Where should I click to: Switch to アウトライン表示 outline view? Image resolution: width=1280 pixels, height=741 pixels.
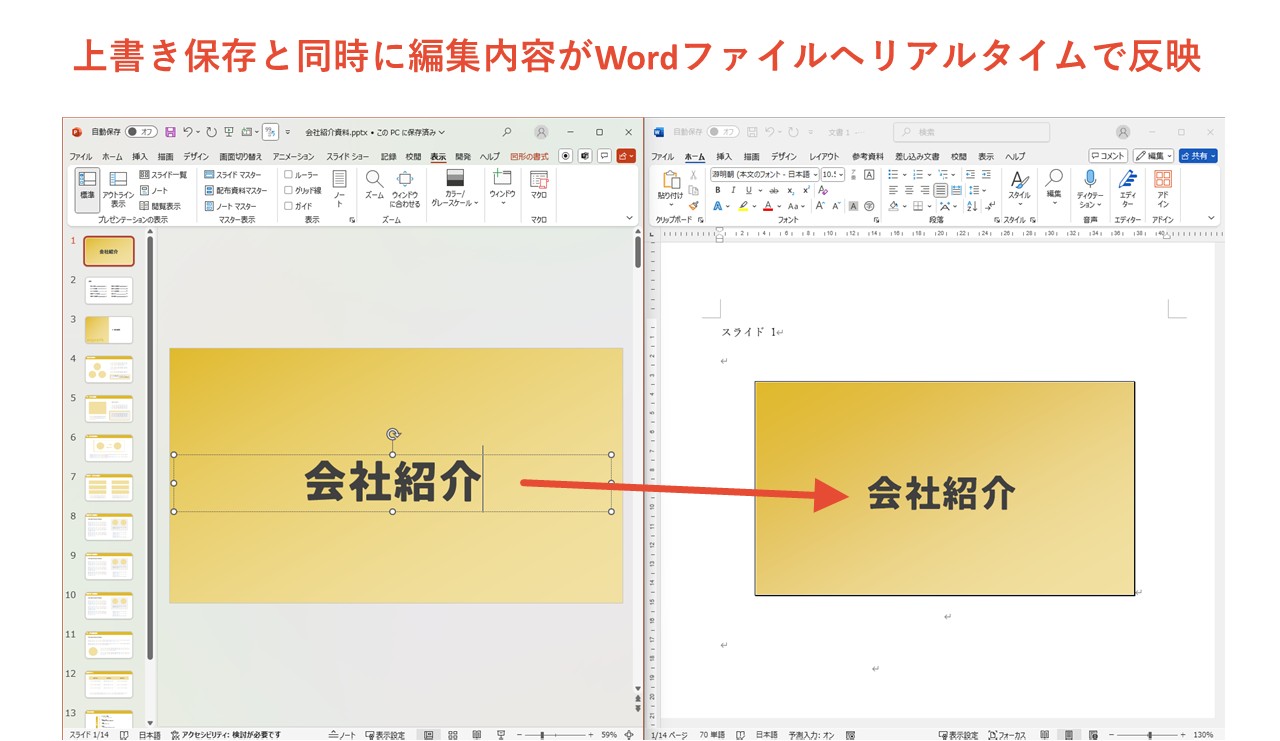coord(118,189)
